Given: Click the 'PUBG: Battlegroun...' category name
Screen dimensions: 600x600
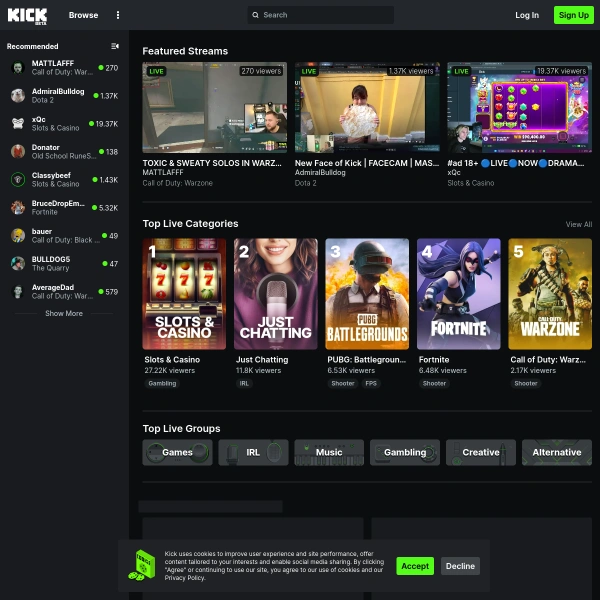Looking at the screenshot, I should [366, 360].
